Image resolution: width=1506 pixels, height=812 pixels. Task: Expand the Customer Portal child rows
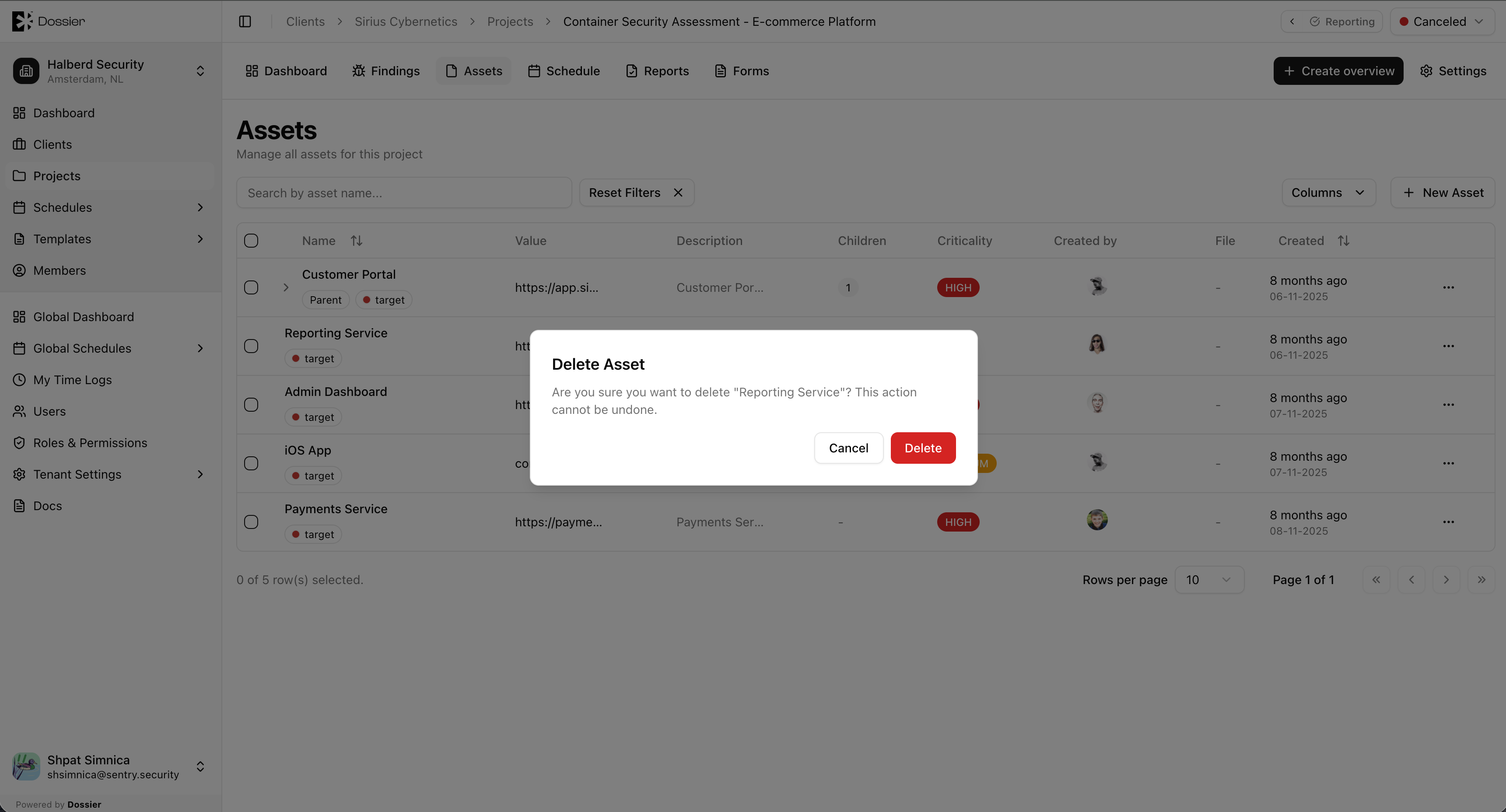(x=286, y=287)
